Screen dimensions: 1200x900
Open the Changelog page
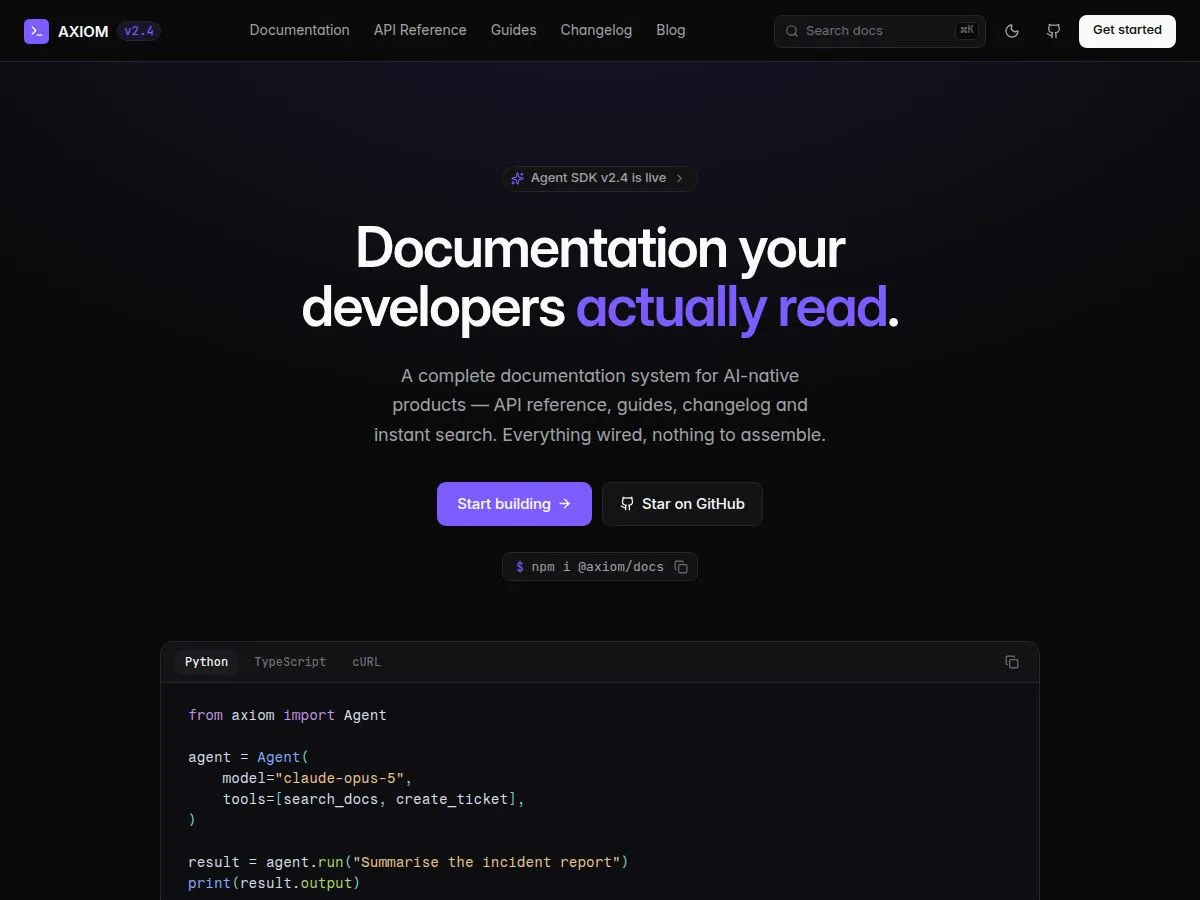pyautogui.click(x=596, y=30)
